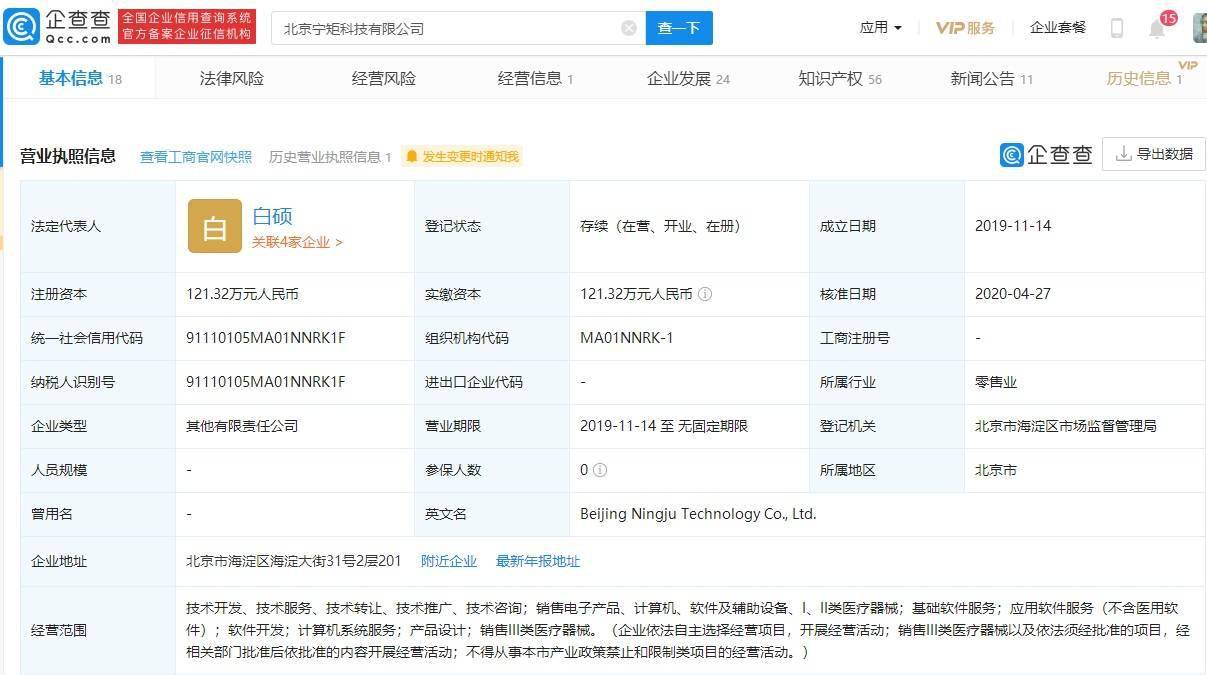Click 导出数据 export button
The width and height of the screenshot is (1207, 675).
pos(1154,154)
